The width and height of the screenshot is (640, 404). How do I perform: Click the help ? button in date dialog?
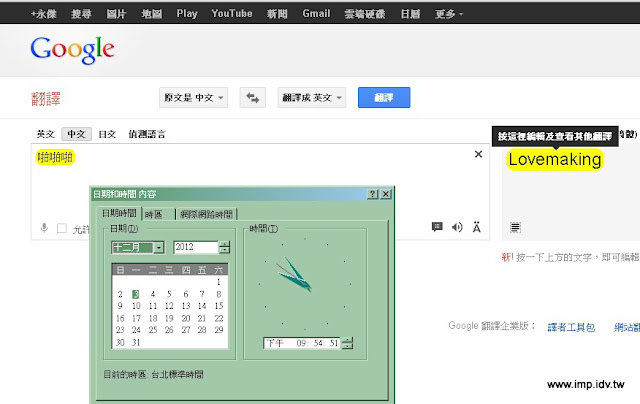(373, 194)
